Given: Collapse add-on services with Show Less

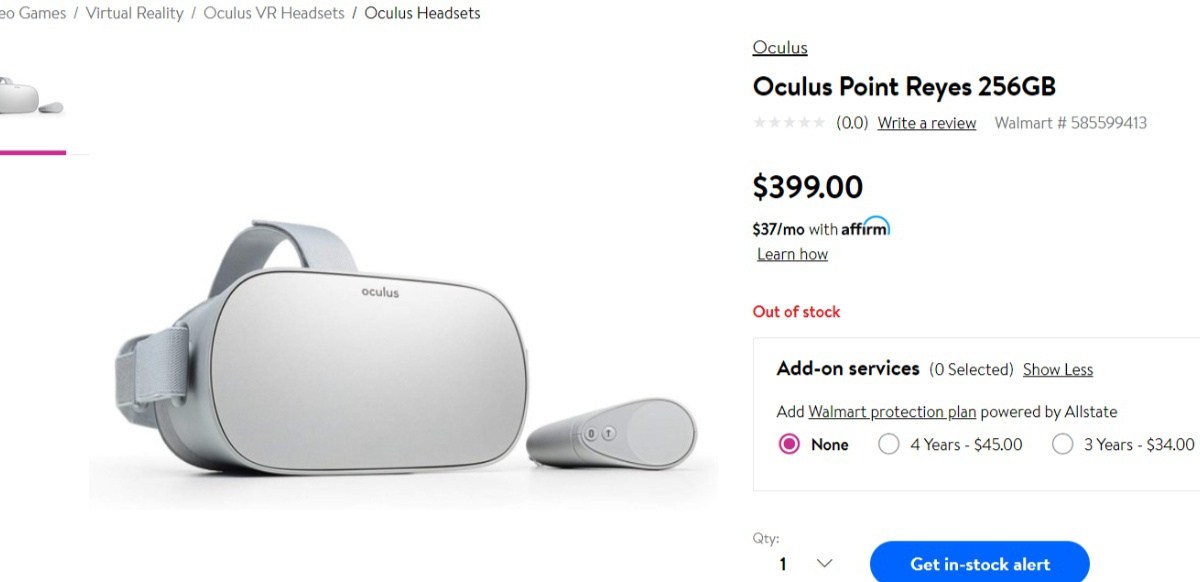Looking at the screenshot, I should click(x=1058, y=369).
